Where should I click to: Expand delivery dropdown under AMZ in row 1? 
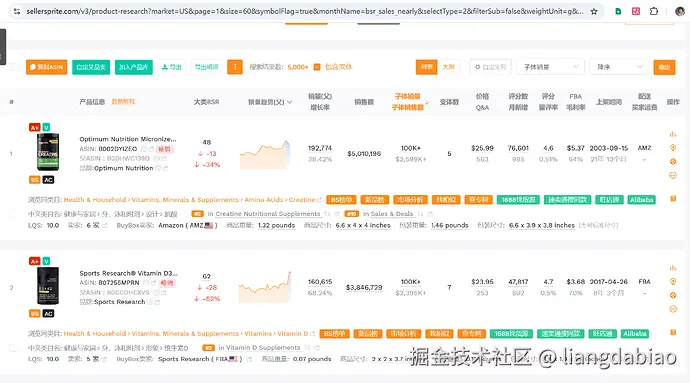(644, 159)
